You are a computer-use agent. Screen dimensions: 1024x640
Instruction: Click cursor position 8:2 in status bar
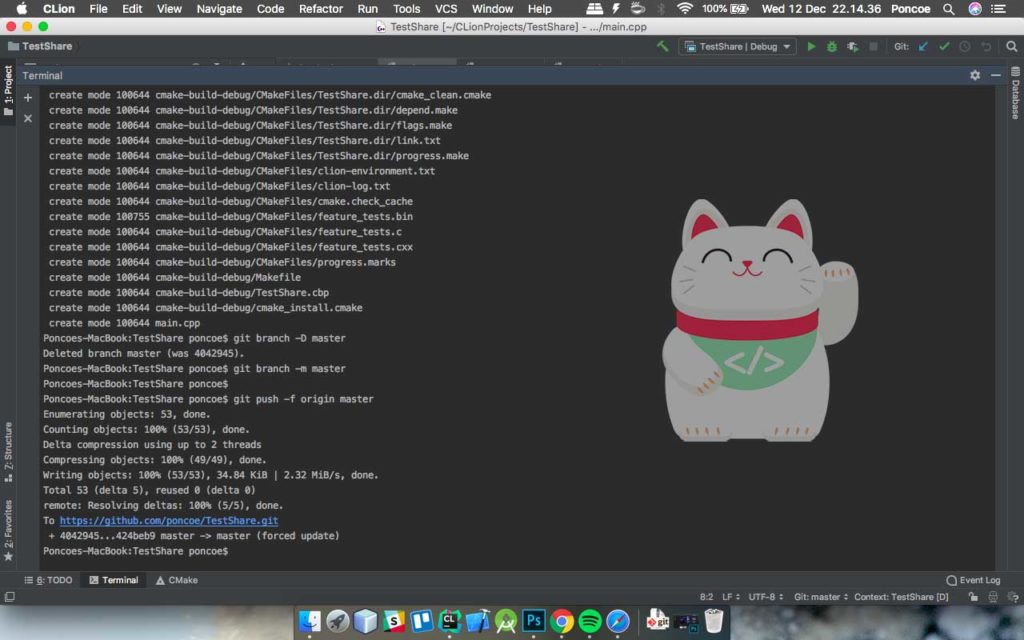[706, 597]
